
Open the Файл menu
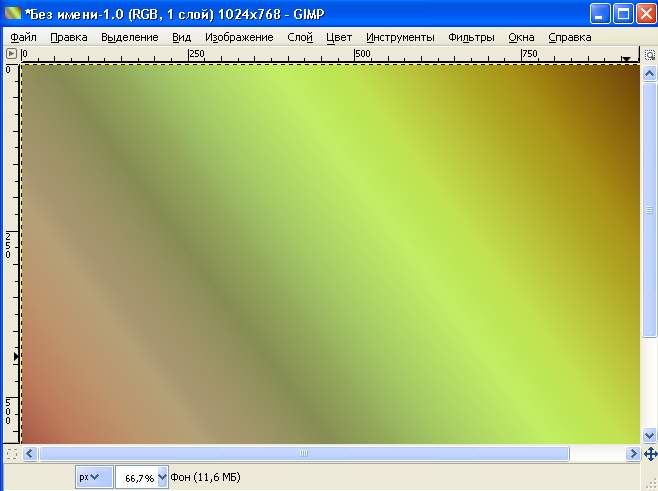point(24,37)
